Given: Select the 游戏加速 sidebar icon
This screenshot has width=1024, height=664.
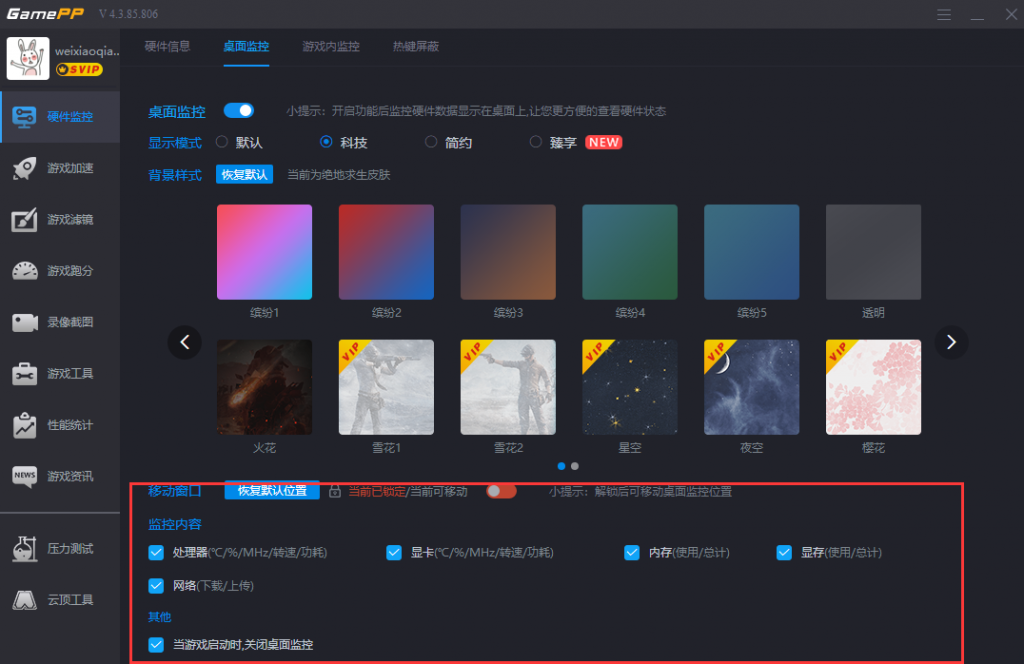Looking at the screenshot, I should pos(60,168).
